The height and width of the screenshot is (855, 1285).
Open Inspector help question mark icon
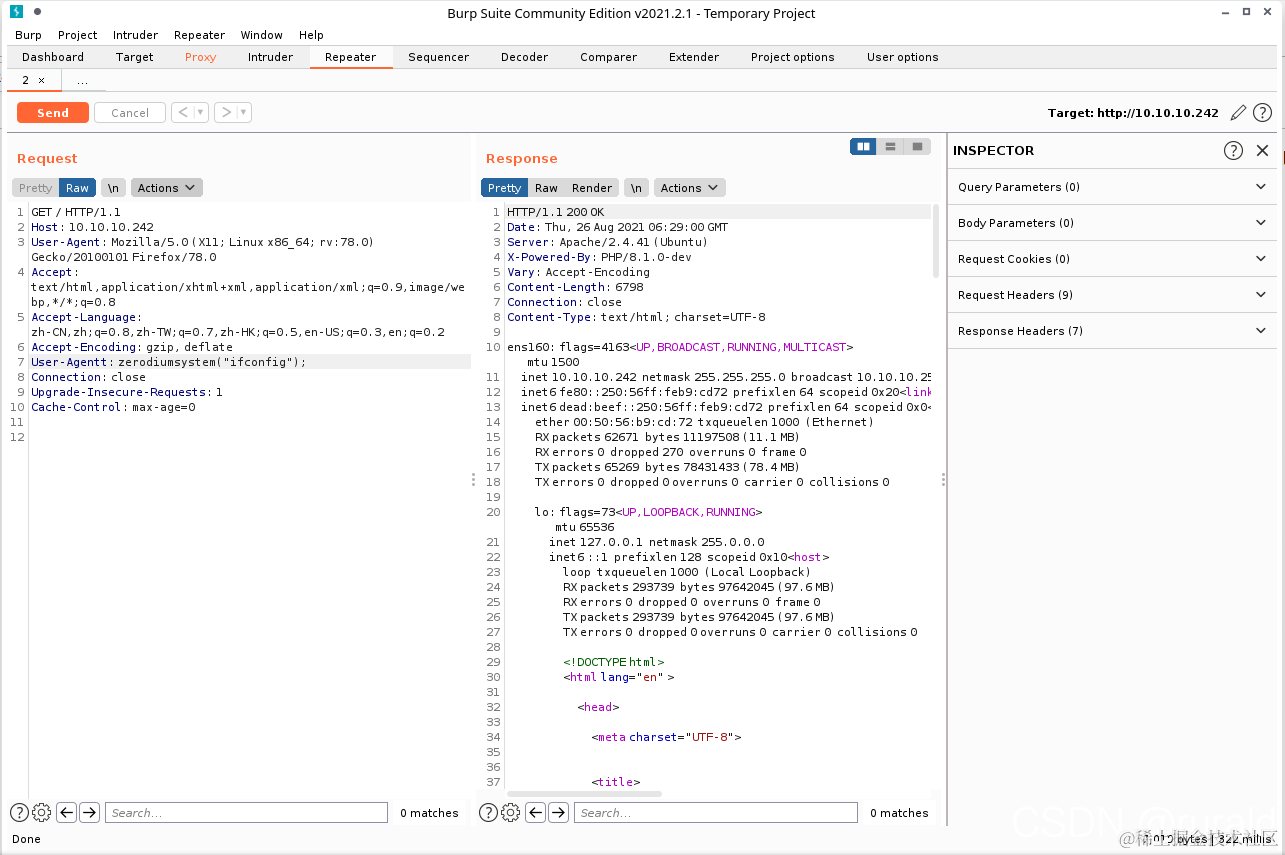1233,150
